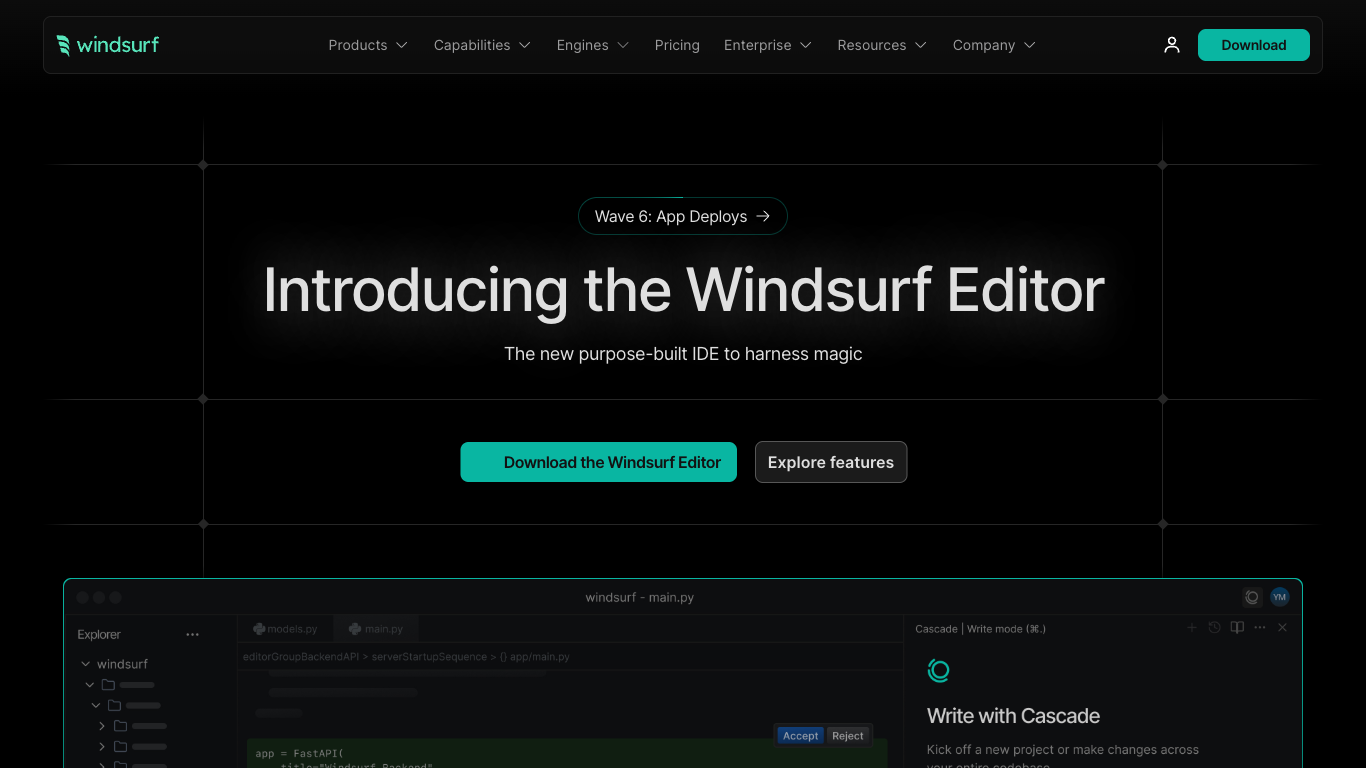The image size is (1366, 768).
Task: Expand the Company menu
Action: 994,45
